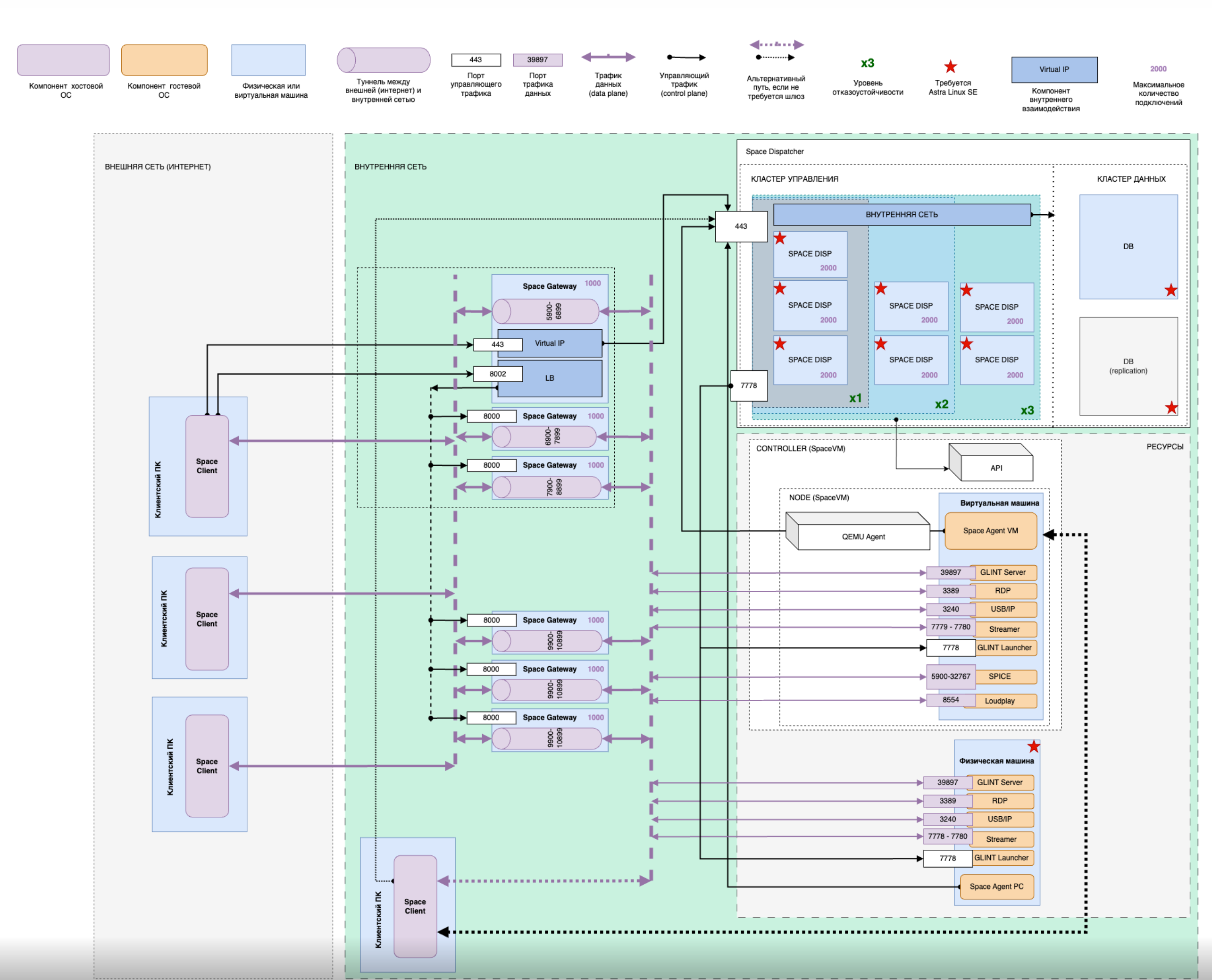Click the legend tunnel cylinder shape
The height and width of the screenshot is (980, 1212).
tap(384, 60)
